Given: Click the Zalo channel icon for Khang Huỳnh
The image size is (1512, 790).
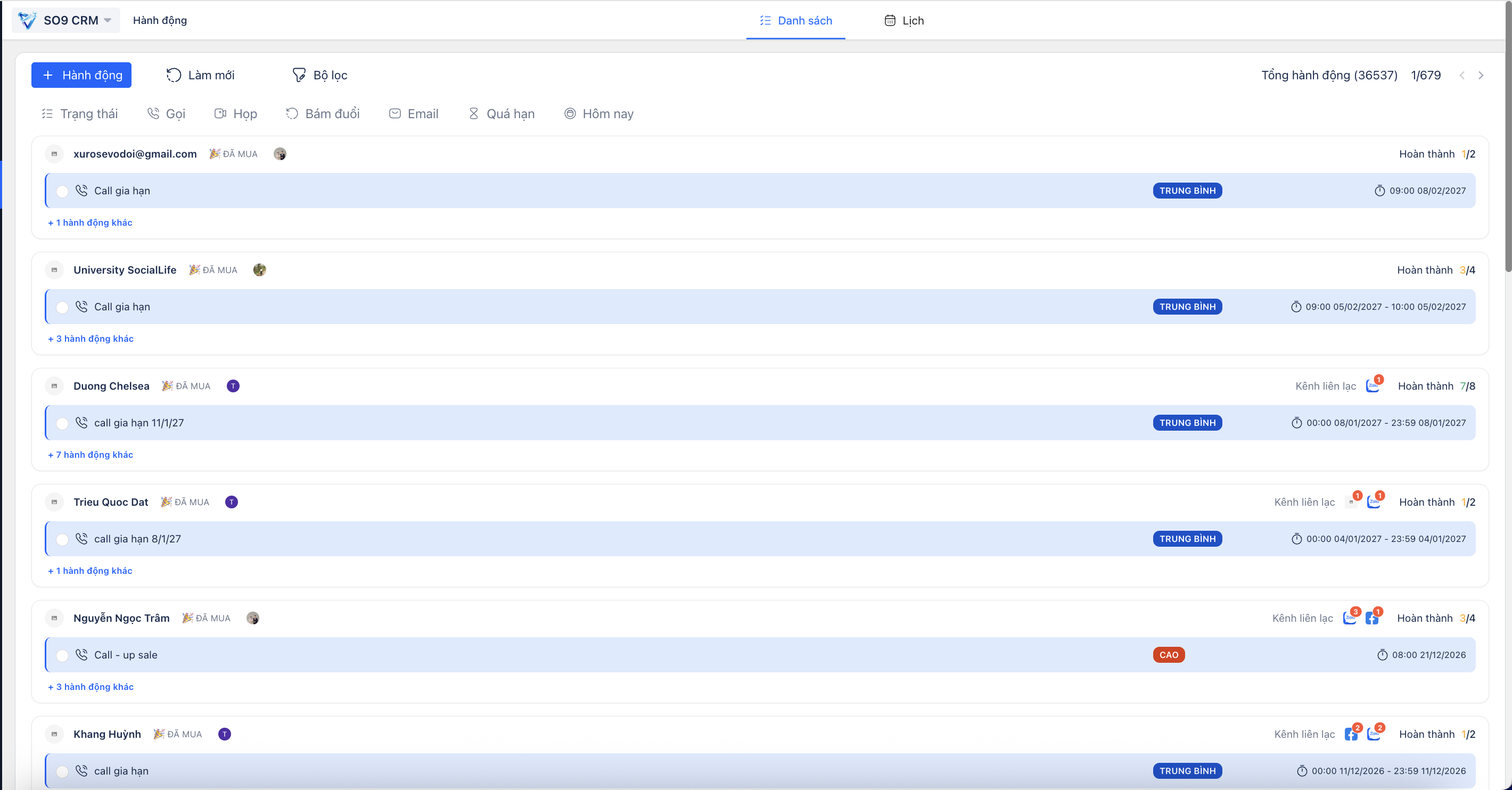Looking at the screenshot, I should coord(1374,735).
